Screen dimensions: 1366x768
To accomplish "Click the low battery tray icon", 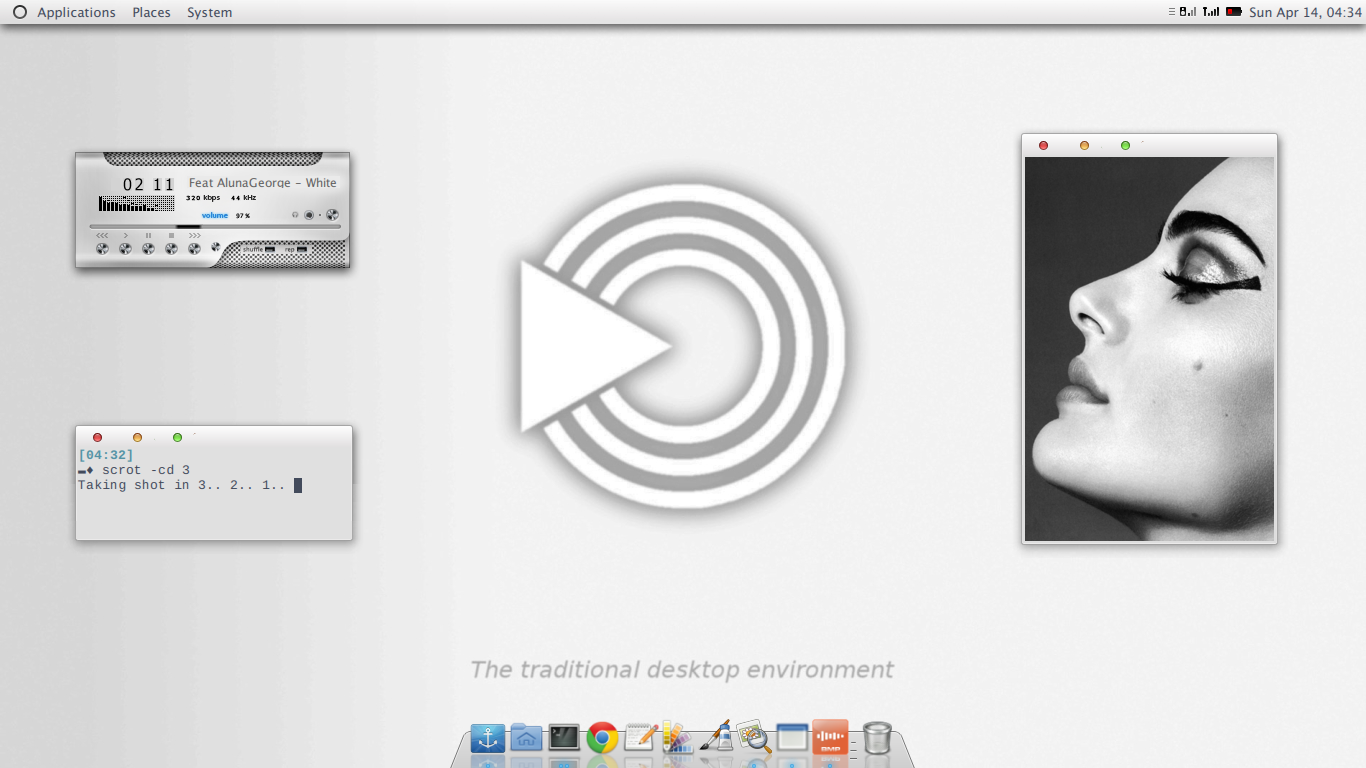I will tap(1234, 12).
